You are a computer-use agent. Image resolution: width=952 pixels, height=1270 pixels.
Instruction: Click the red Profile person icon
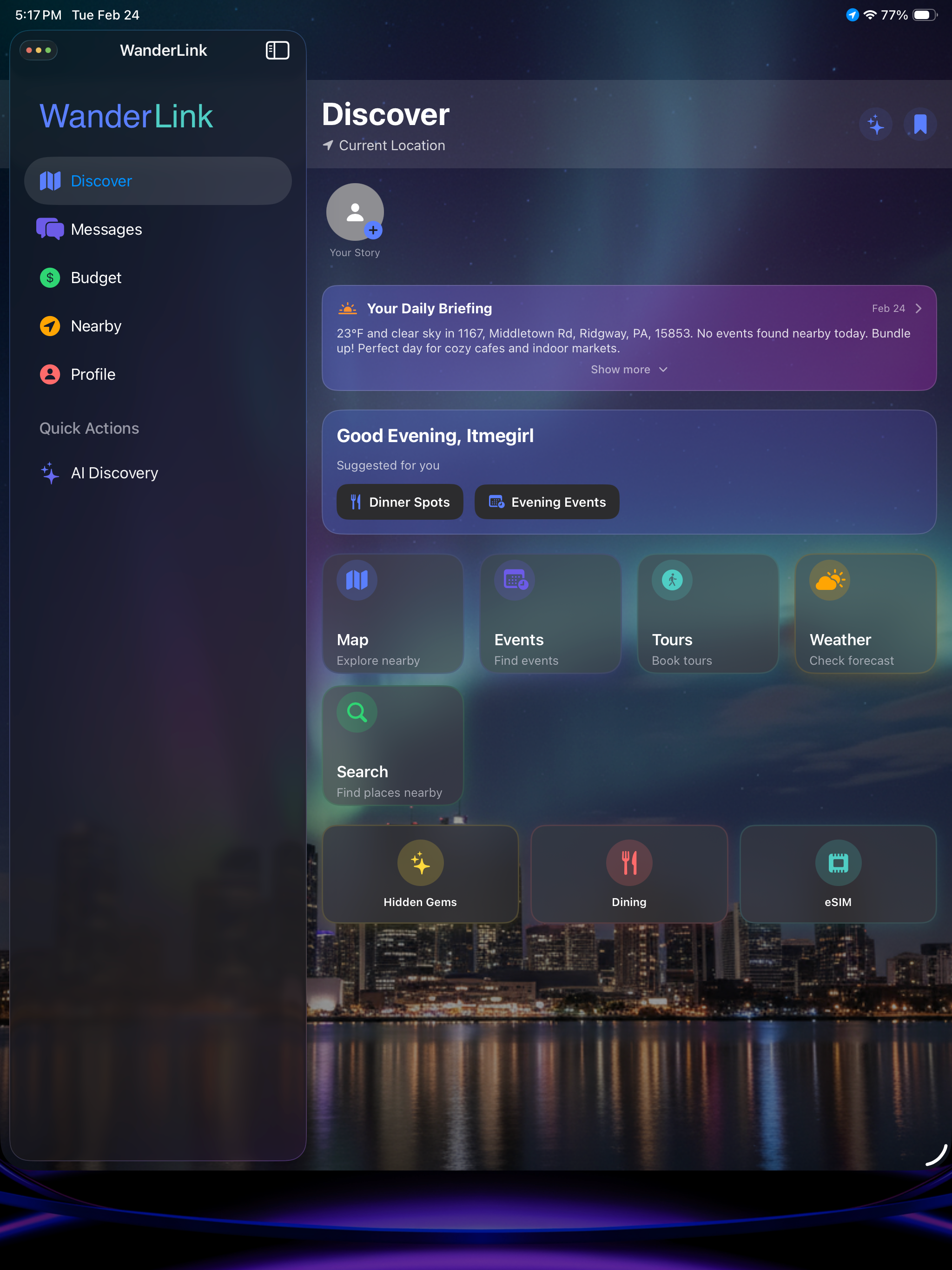coord(50,374)
